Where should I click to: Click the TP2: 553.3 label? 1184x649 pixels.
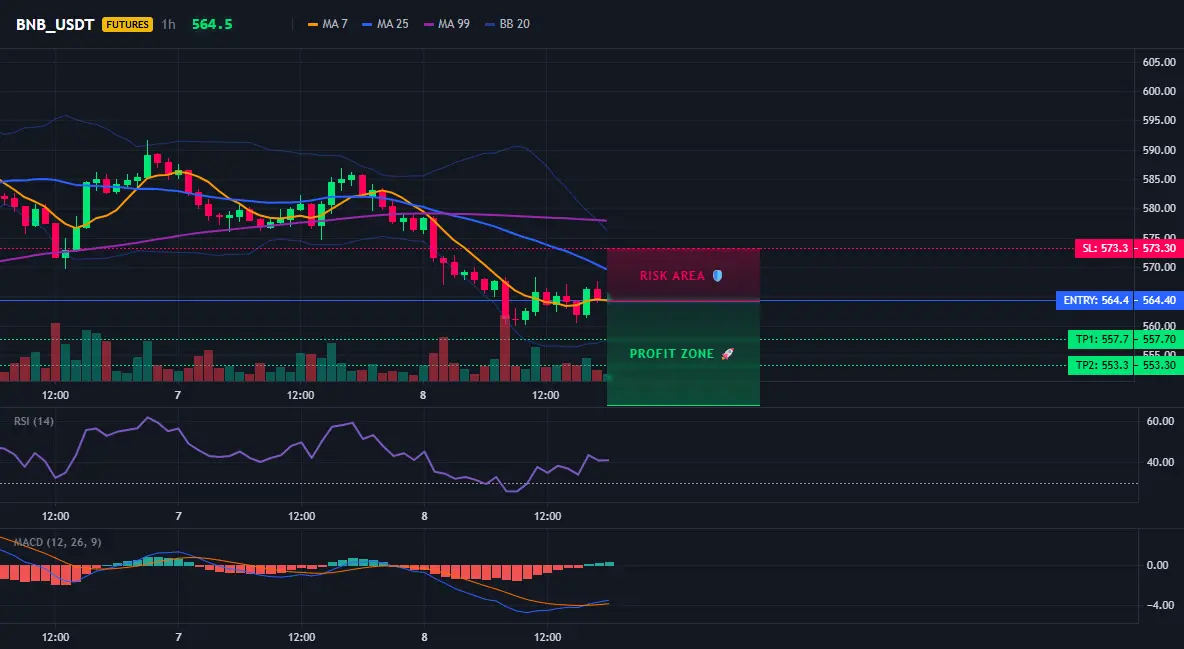1101,366
